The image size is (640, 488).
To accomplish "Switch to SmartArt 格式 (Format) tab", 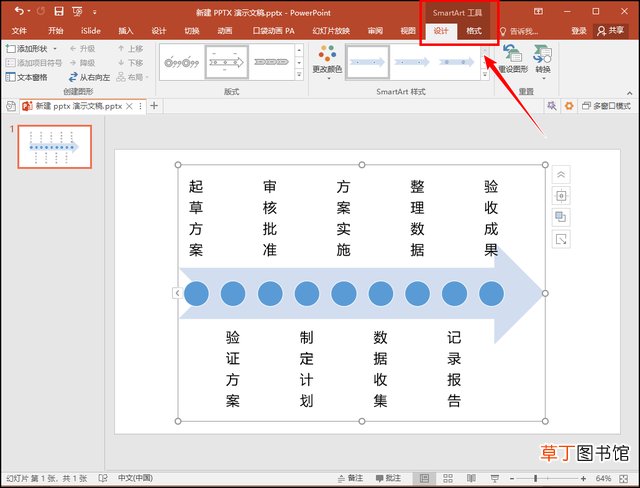I will (474, 31).
